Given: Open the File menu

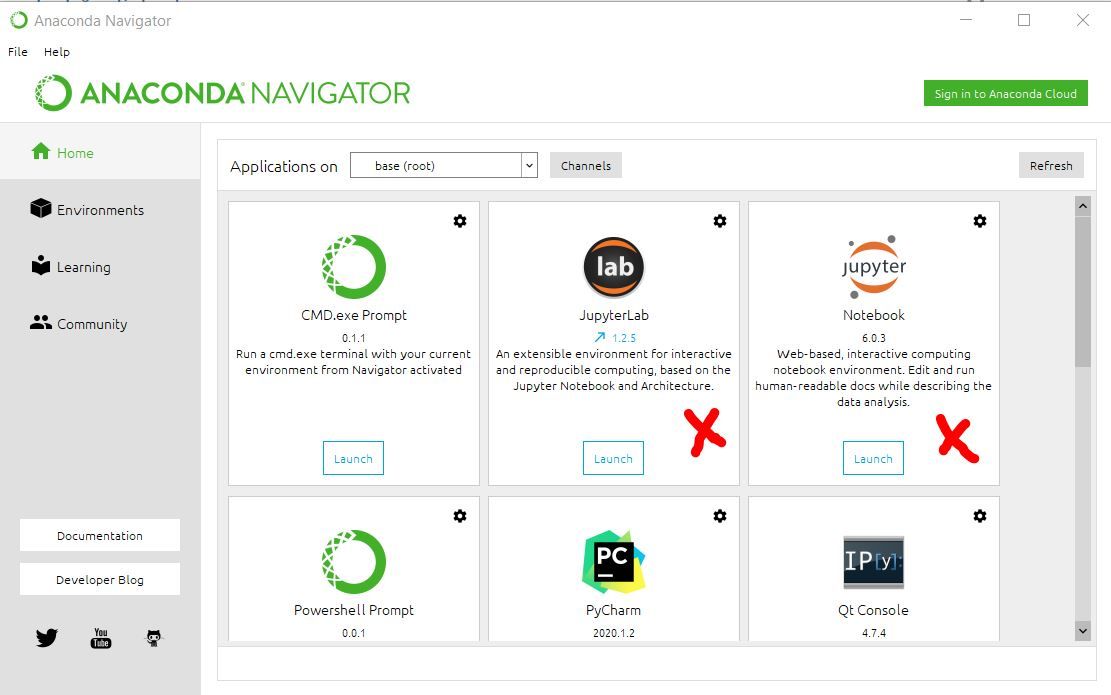Looking at the screenshot, I should coord(18,52).
